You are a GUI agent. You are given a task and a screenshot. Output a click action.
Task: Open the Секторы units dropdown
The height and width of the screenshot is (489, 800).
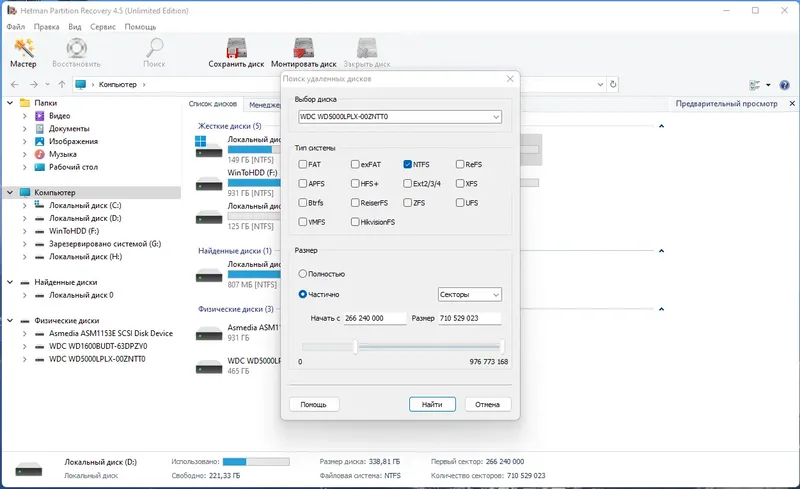[469, 295]
